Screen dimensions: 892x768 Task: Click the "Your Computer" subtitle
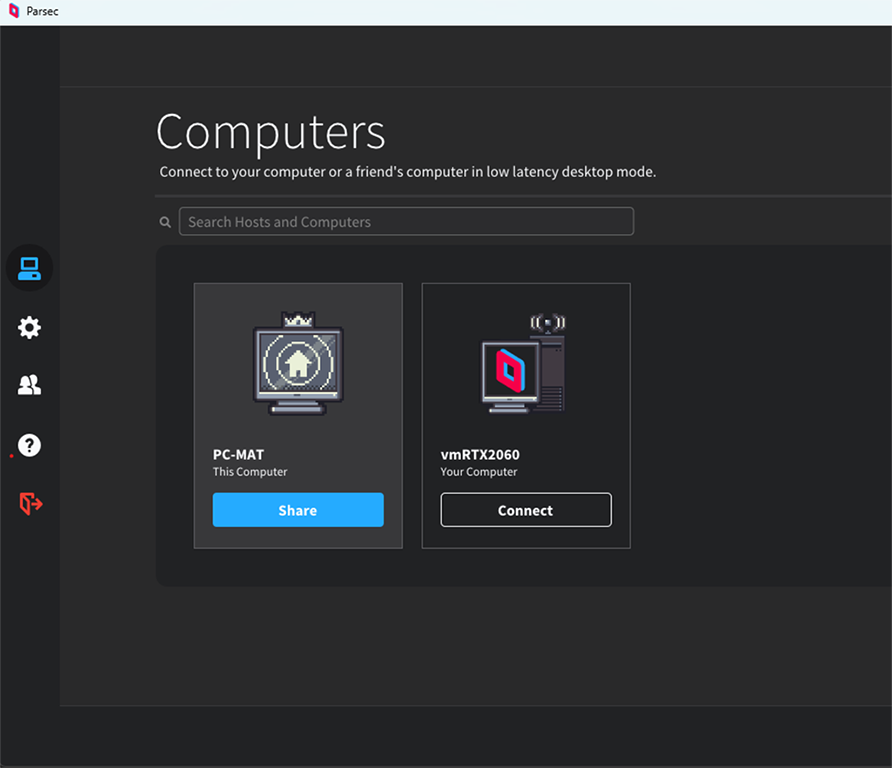(x=478, y=472)
